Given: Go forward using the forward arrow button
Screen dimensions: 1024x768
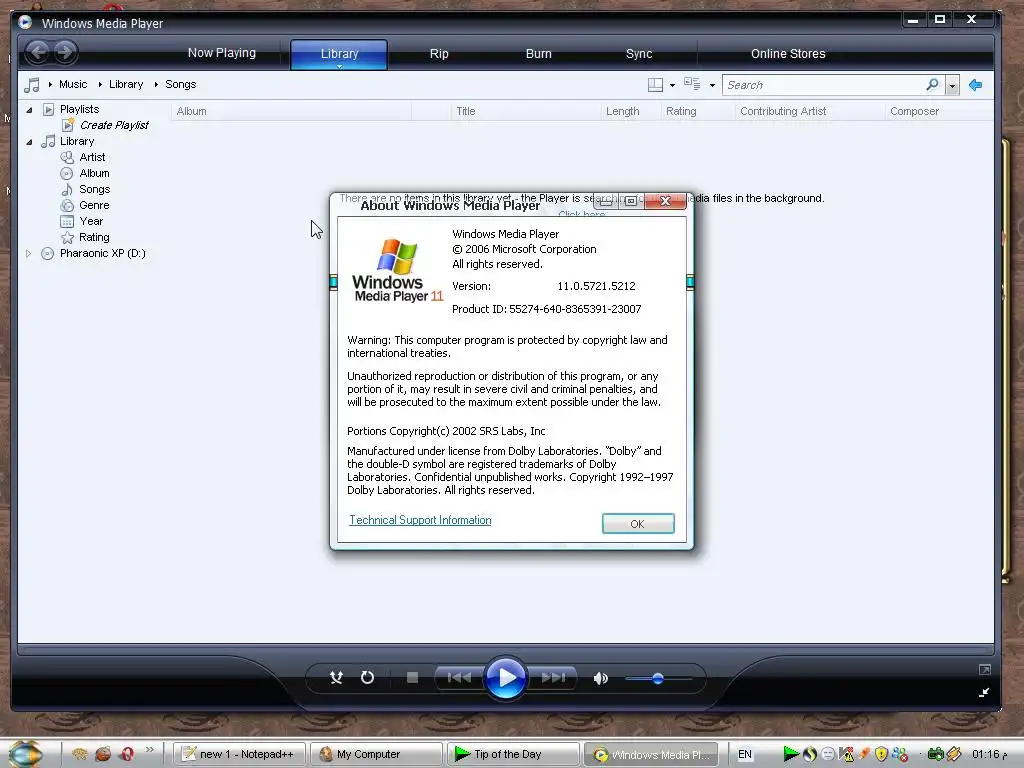Looking at the screenshot, I should coord(65,52).
